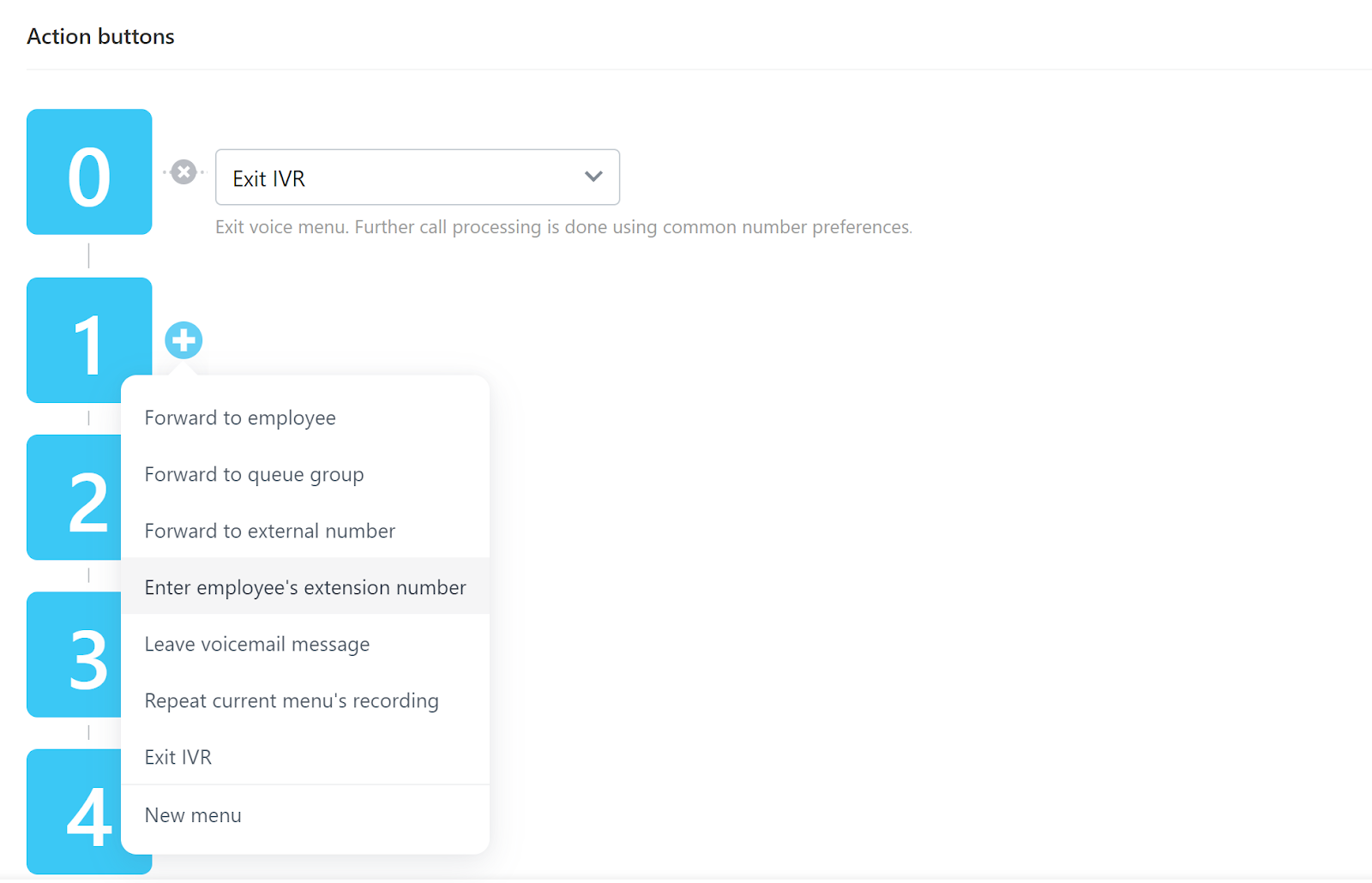Select Exit IVR in the popup menu
The width and height of the screenshot is (1372, 883).
point(178,757)
